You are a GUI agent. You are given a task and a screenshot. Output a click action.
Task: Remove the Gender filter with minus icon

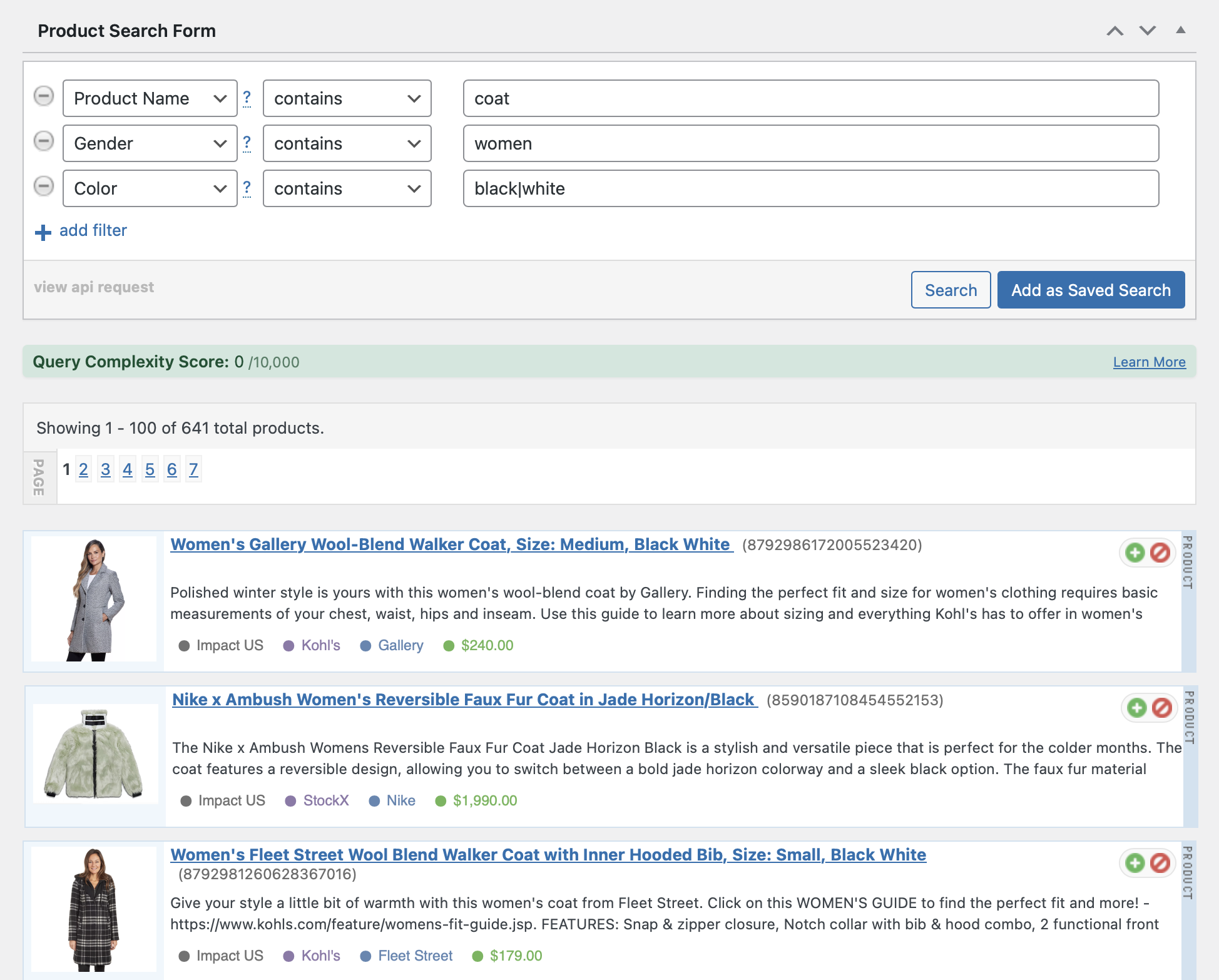pyautogui.click(x=44, y=141)
